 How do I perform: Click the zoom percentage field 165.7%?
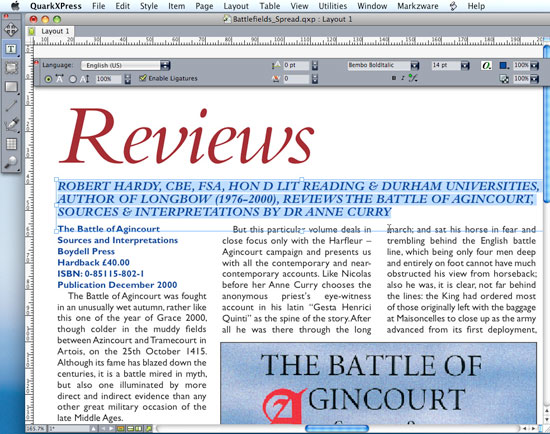tap(36, 429)
